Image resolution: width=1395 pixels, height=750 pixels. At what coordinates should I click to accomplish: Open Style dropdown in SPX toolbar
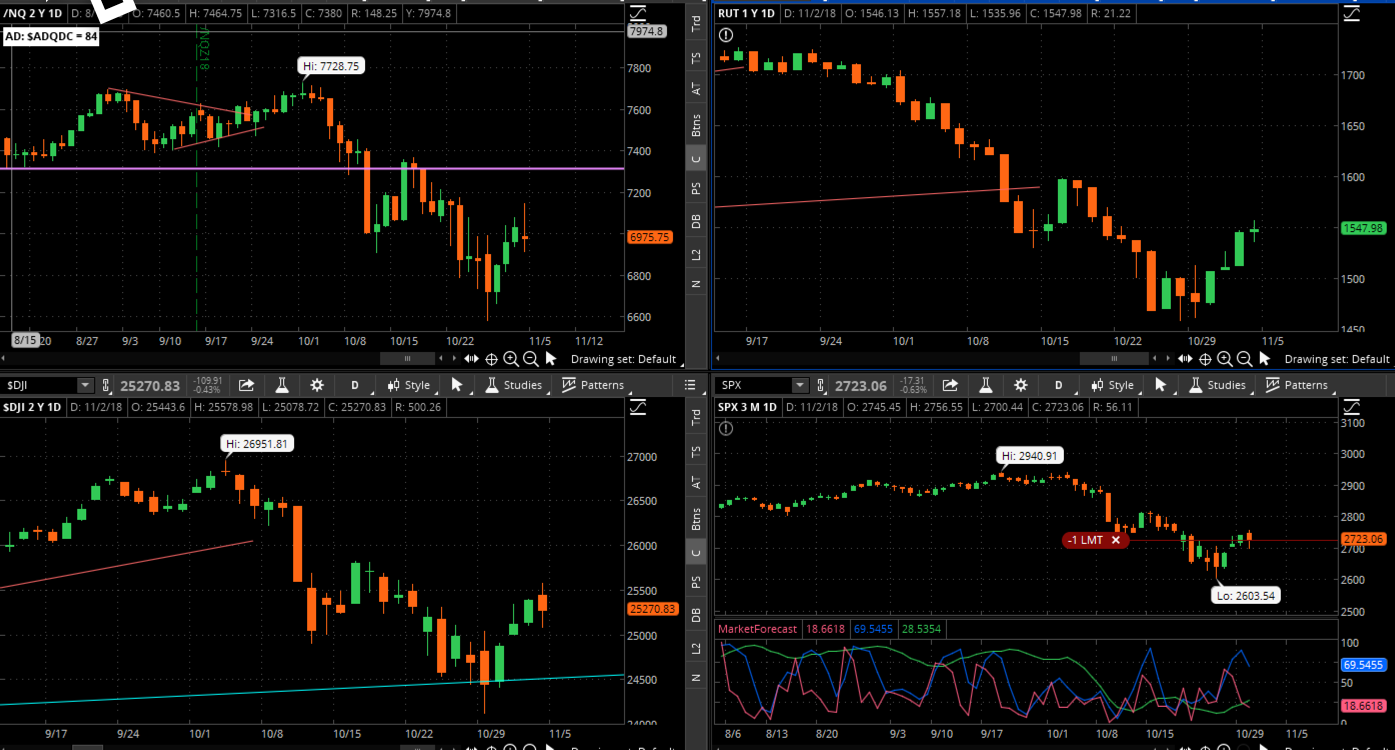pos(1114,385)
